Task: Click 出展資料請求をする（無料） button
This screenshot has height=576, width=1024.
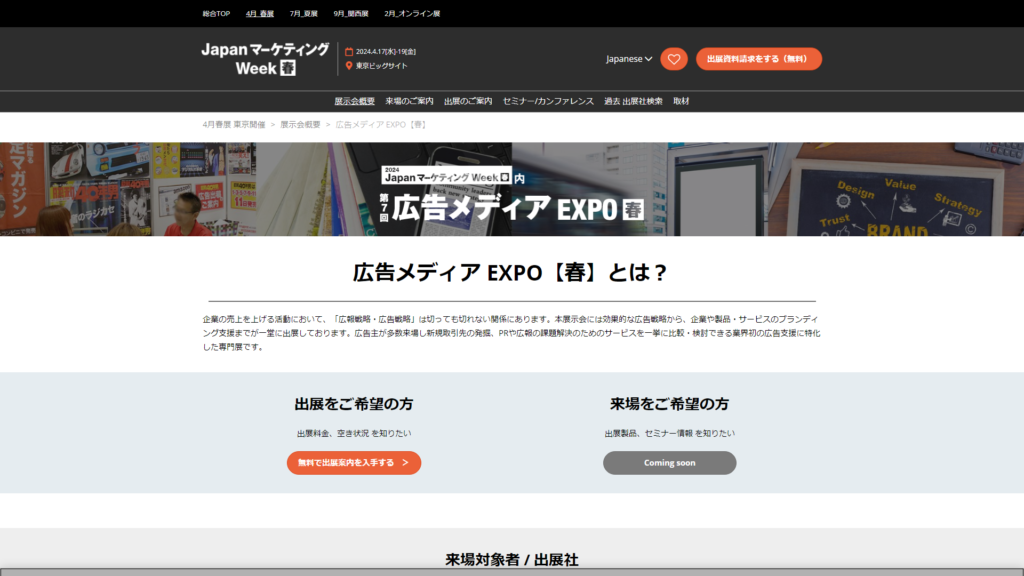Action: pyautogui.click(x=758, y=59)
